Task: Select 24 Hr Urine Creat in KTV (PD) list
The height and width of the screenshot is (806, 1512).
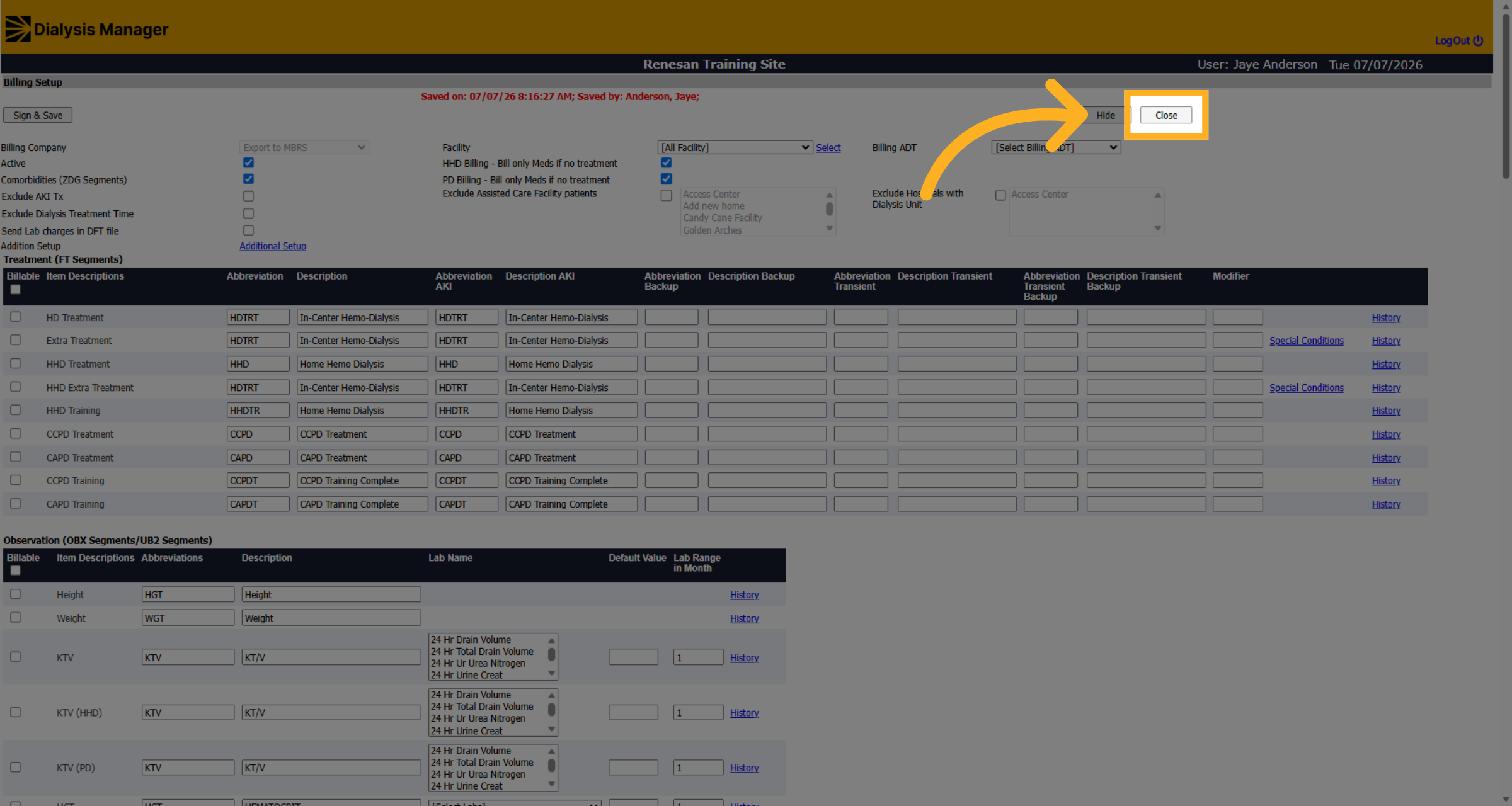Action: [467, 786]
